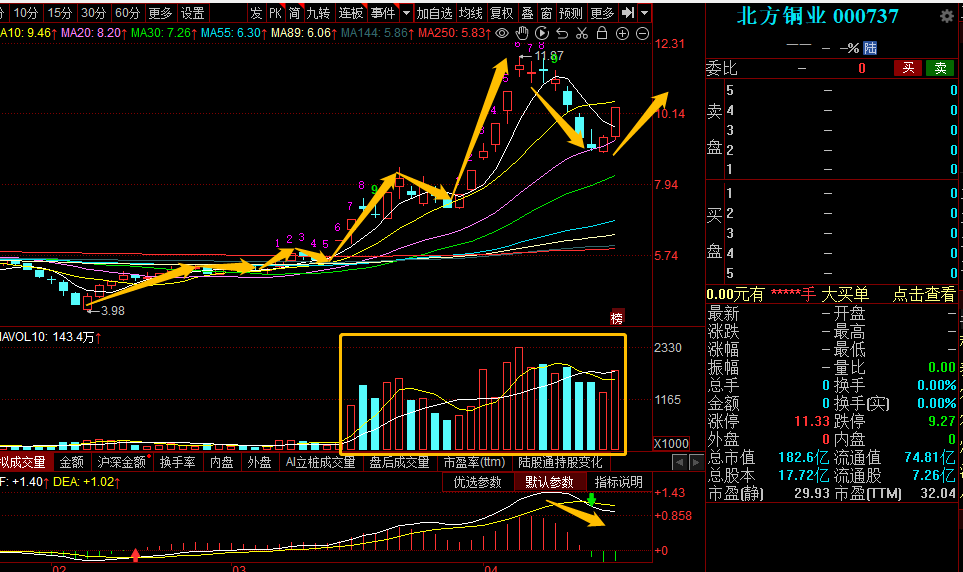
Task: Click 默认参数 button
Action: pyautogui.click(x=549, y=482)
